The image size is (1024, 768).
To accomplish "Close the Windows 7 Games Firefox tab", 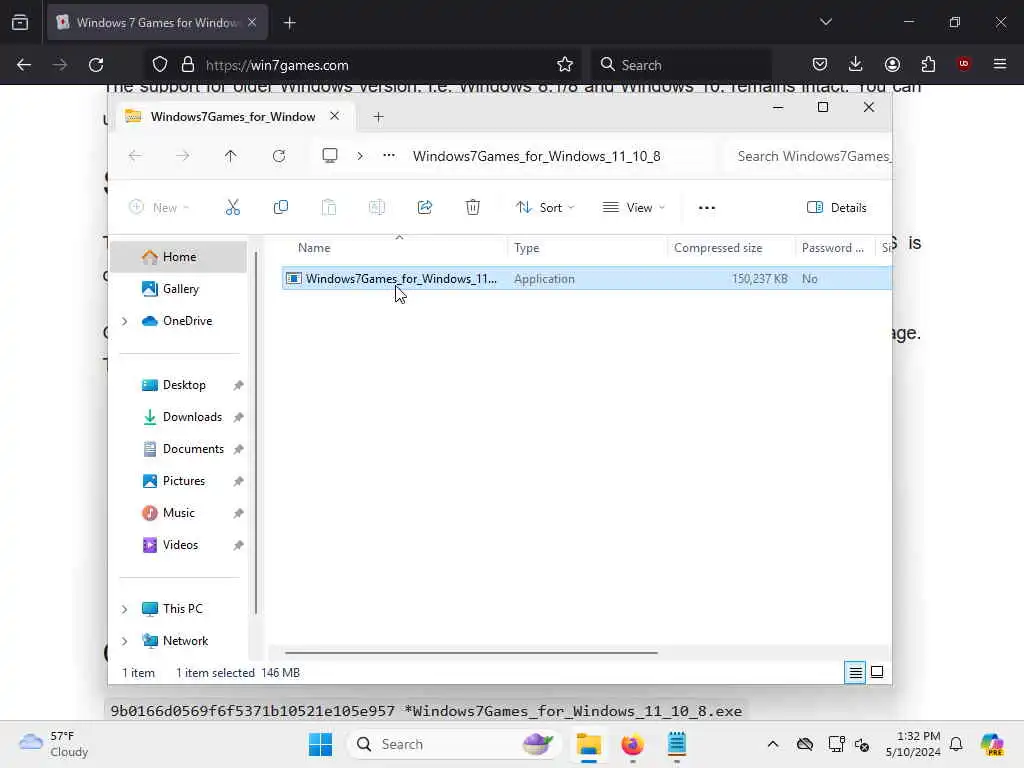I will click(252, 22).
